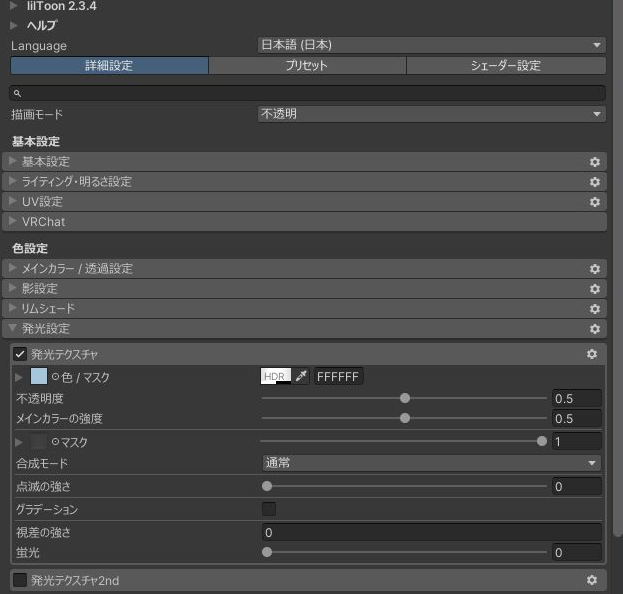The image size is (623, 594).
Task: Pick color with the eyedropper icon
Action: 302,376
